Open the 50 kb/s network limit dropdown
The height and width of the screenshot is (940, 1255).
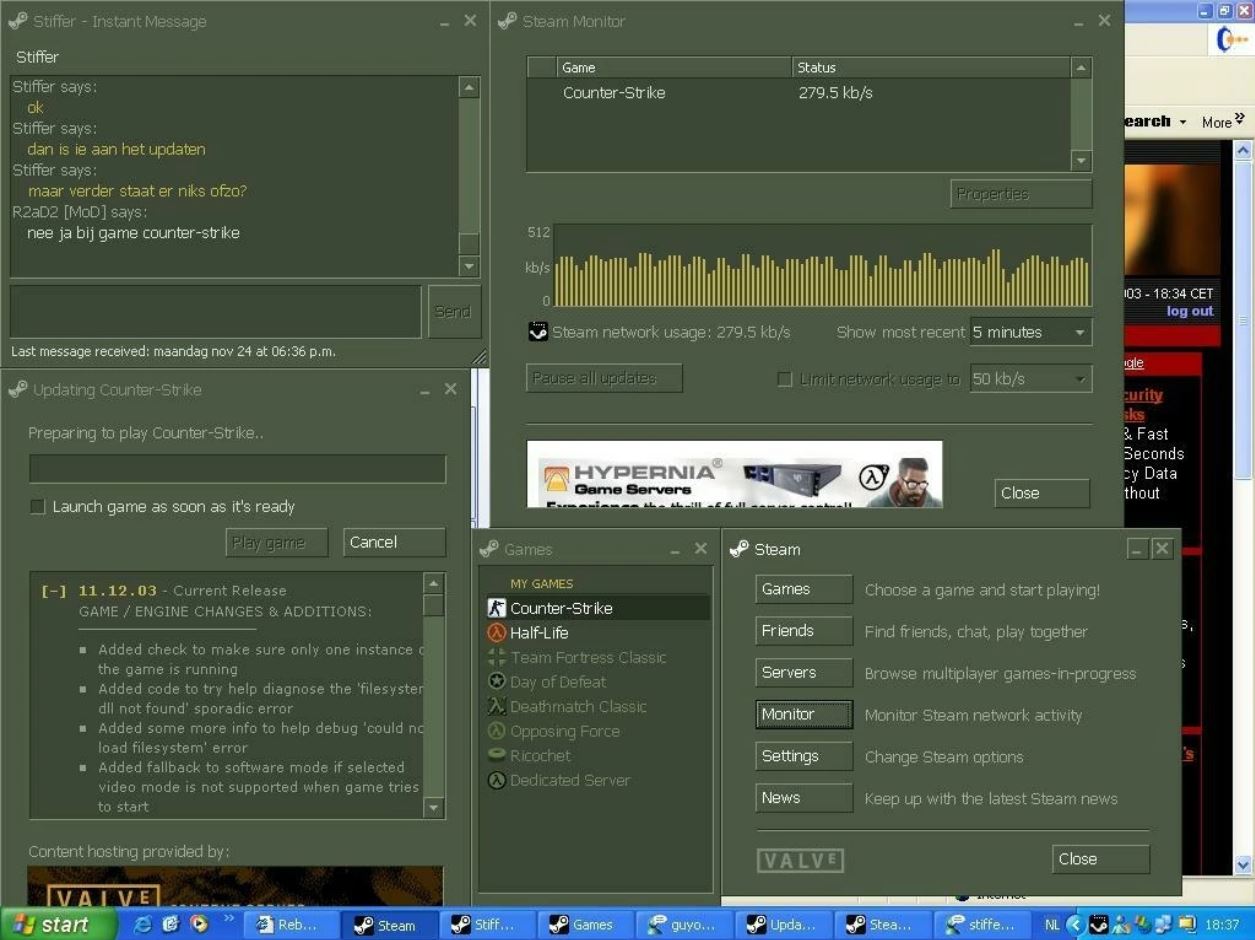1030,379
